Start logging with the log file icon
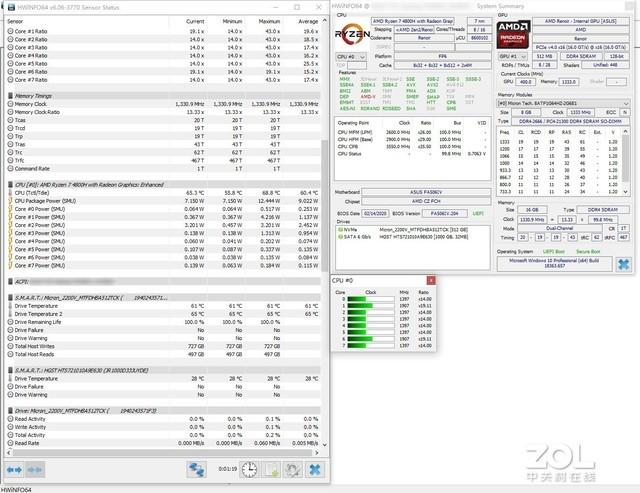 (271, 470)
